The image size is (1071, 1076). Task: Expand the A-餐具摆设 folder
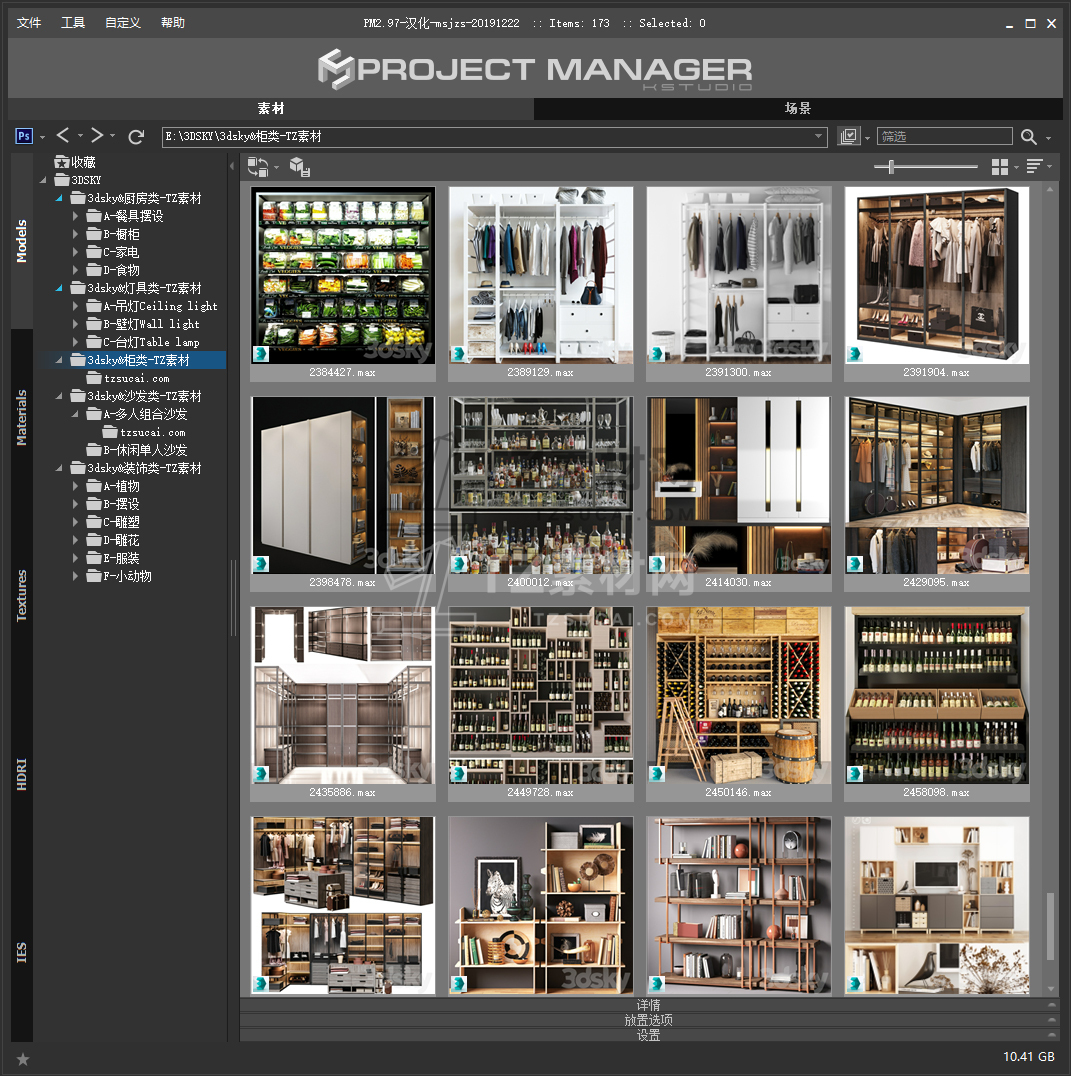[x=76, y=216]
